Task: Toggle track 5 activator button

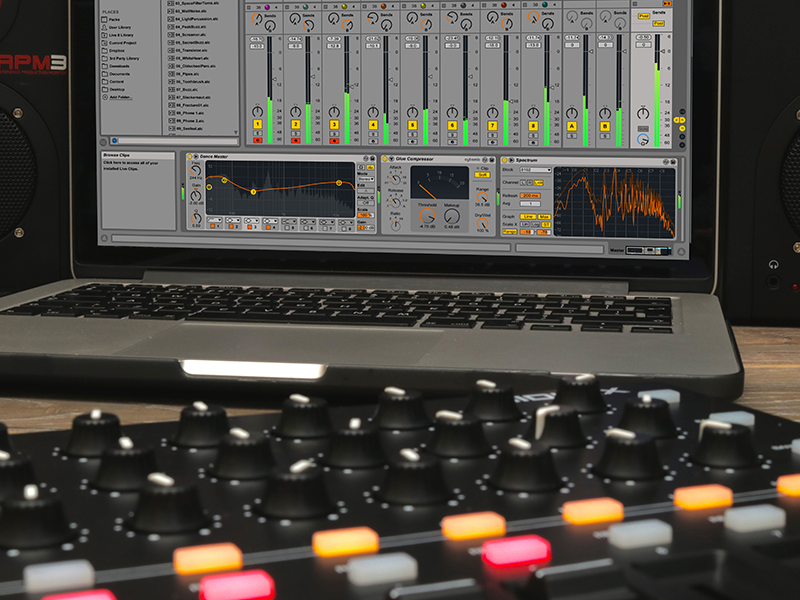Action: pyautogui.click(x=412, y=125)
